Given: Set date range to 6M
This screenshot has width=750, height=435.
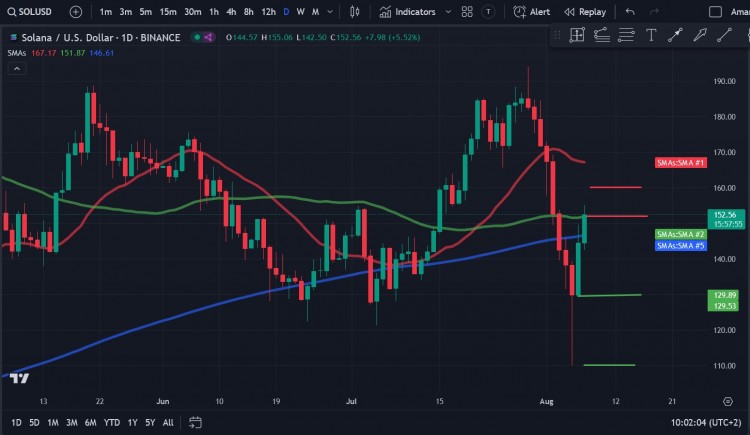Looking at the screenshot, I should [x=90, y=423].
